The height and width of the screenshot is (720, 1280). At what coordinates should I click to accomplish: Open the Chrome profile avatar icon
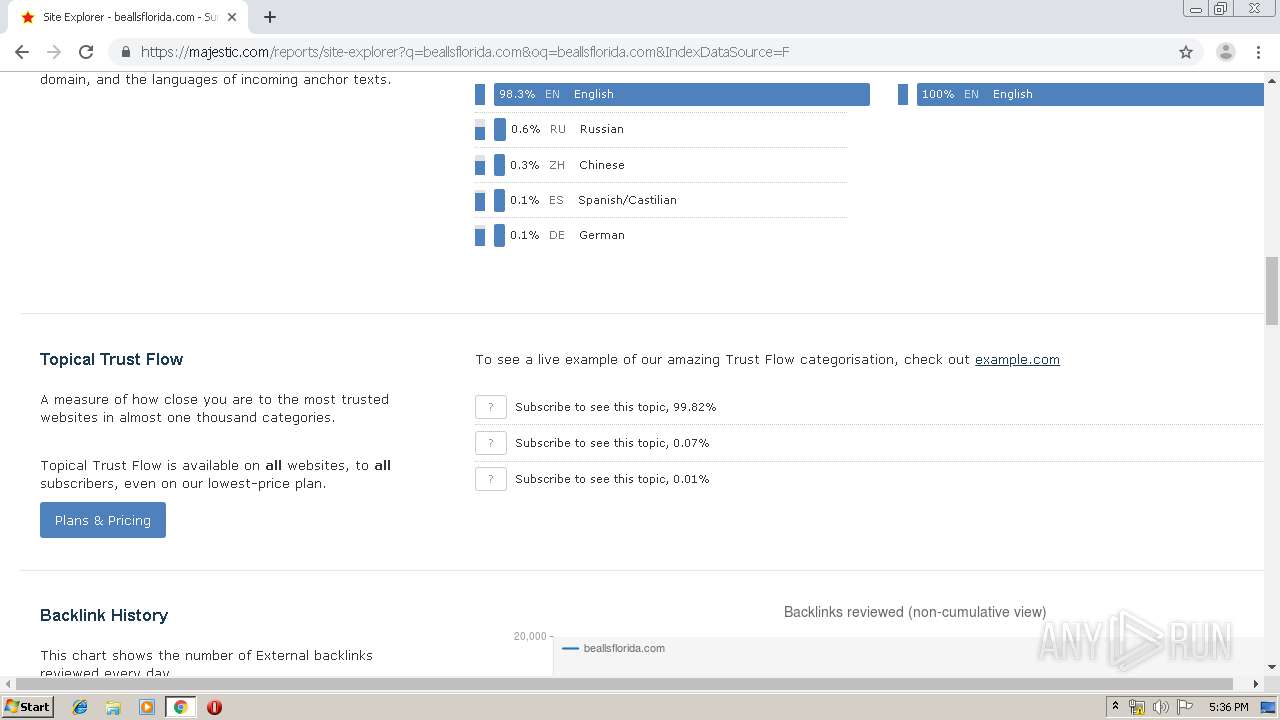pos(1226,52)
